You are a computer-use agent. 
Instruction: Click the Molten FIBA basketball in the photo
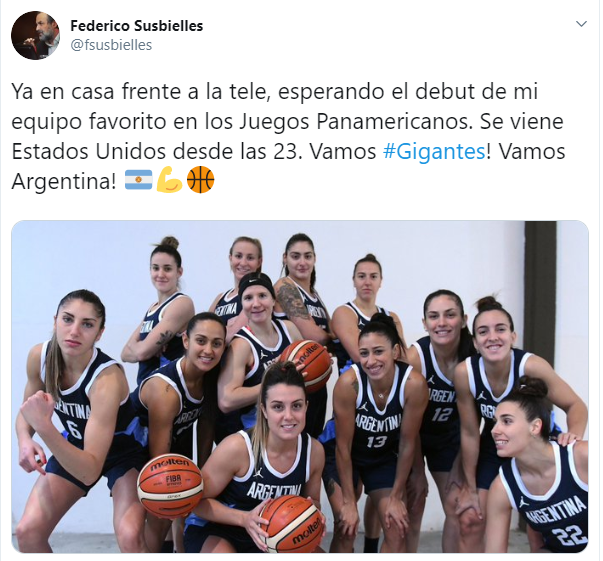[170, 485]
